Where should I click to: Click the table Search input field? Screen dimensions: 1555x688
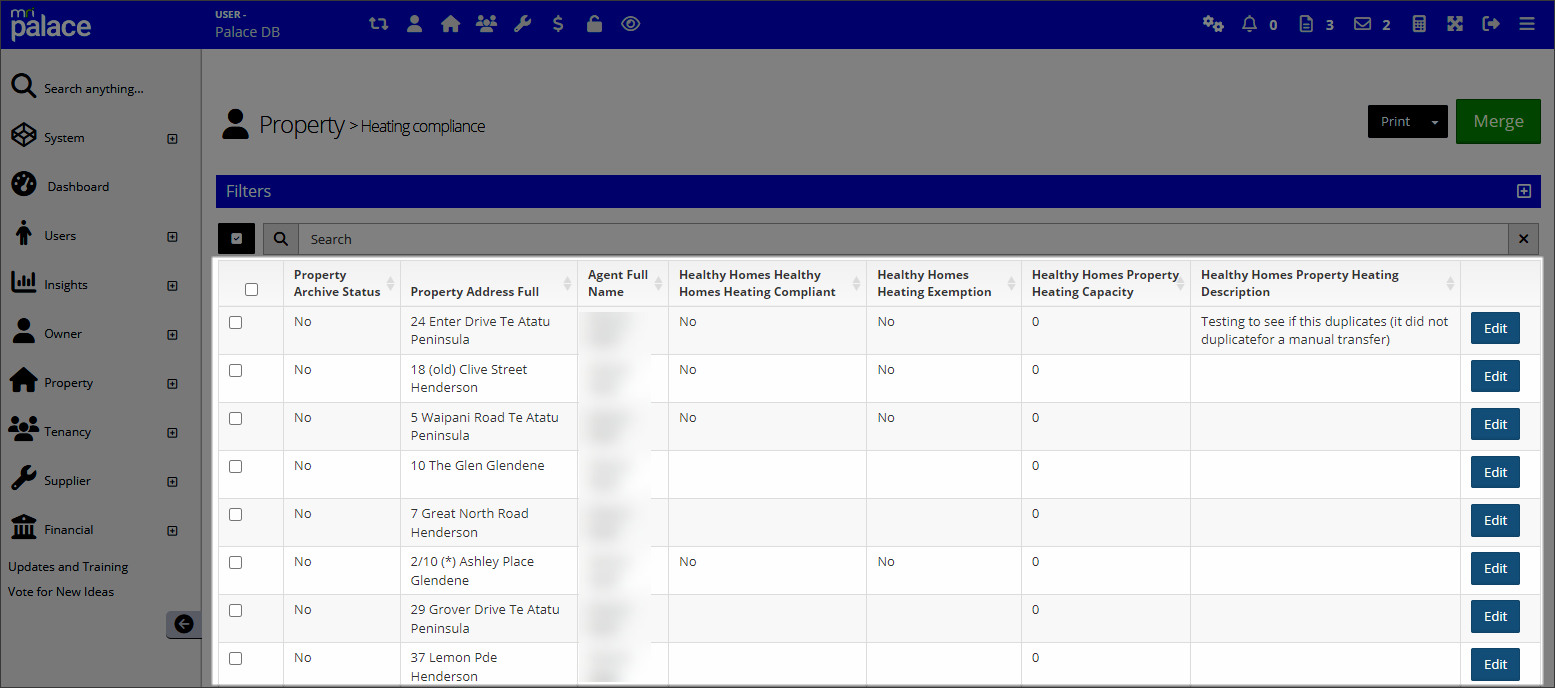pos(903,239)
